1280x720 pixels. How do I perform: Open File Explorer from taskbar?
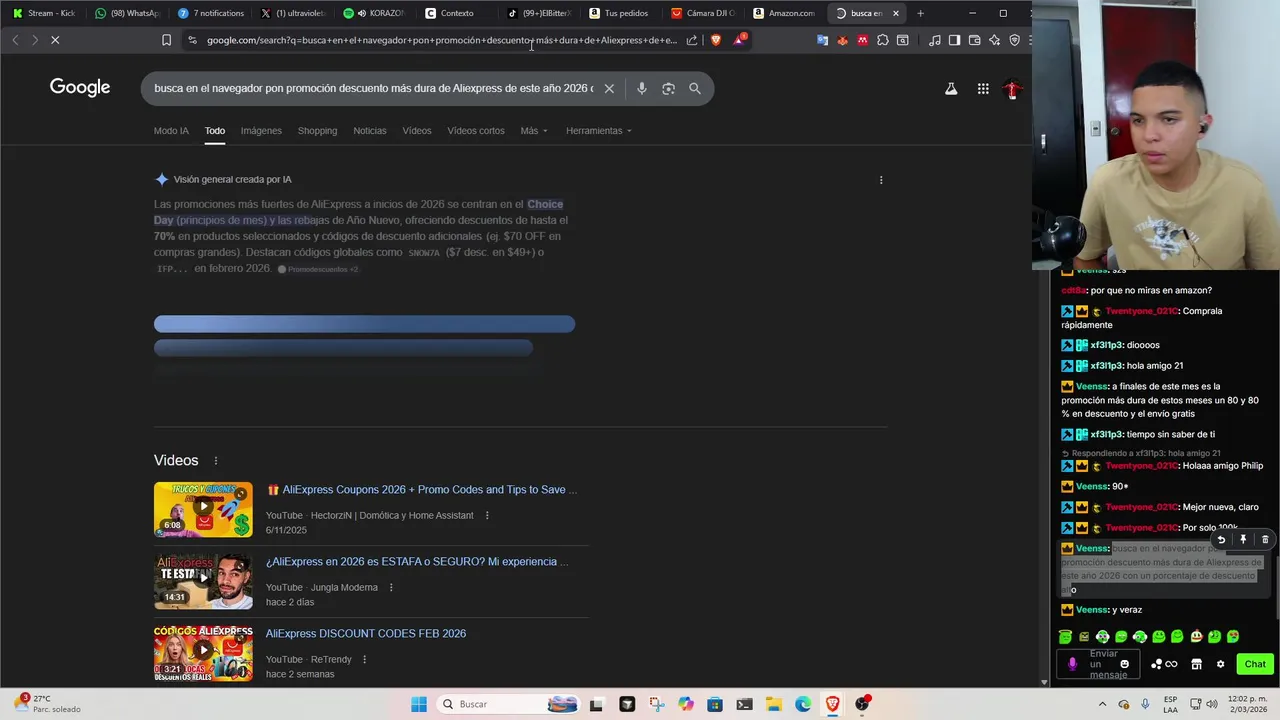pos(773,704)
